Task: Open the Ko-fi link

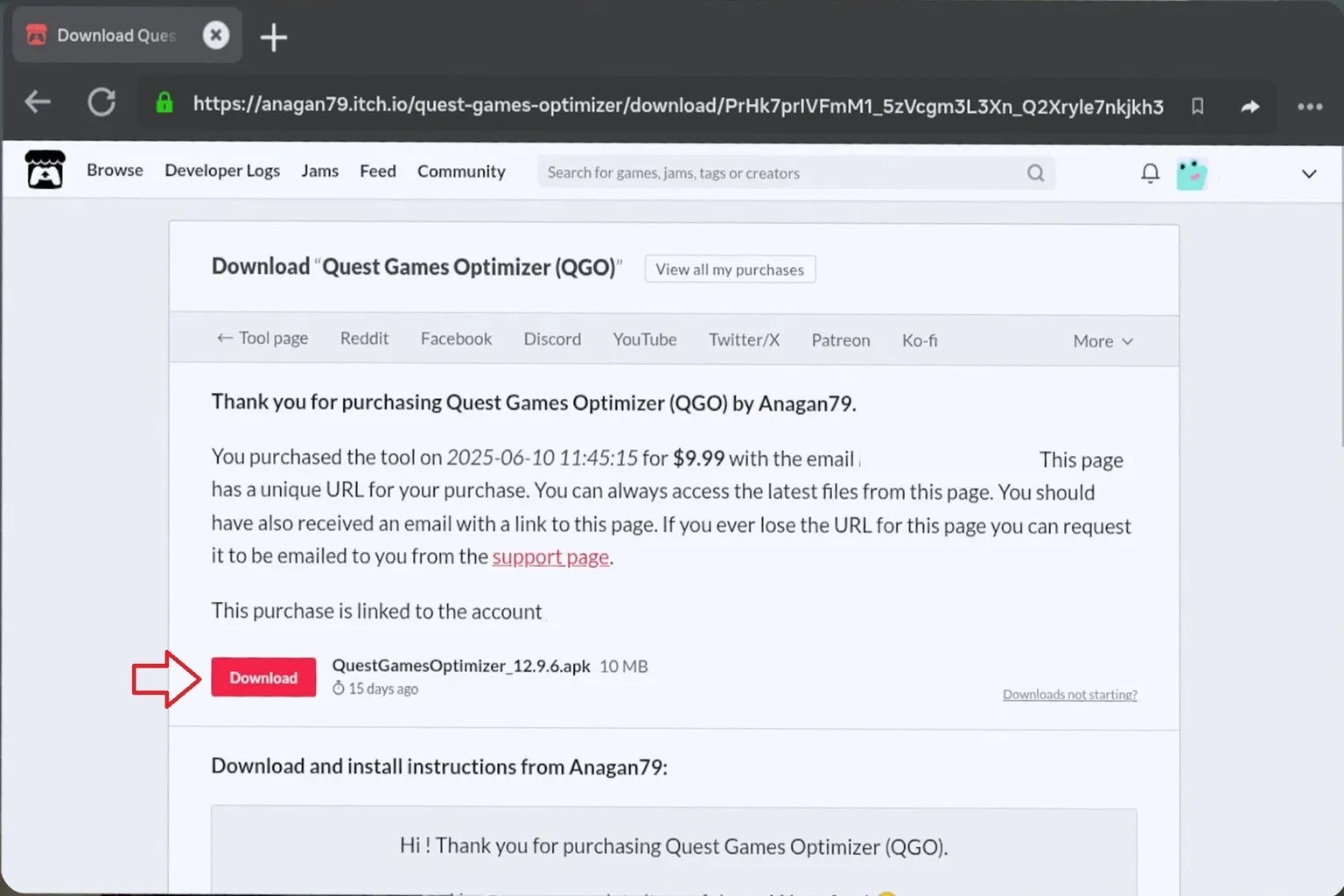Action: click(920, 340)
